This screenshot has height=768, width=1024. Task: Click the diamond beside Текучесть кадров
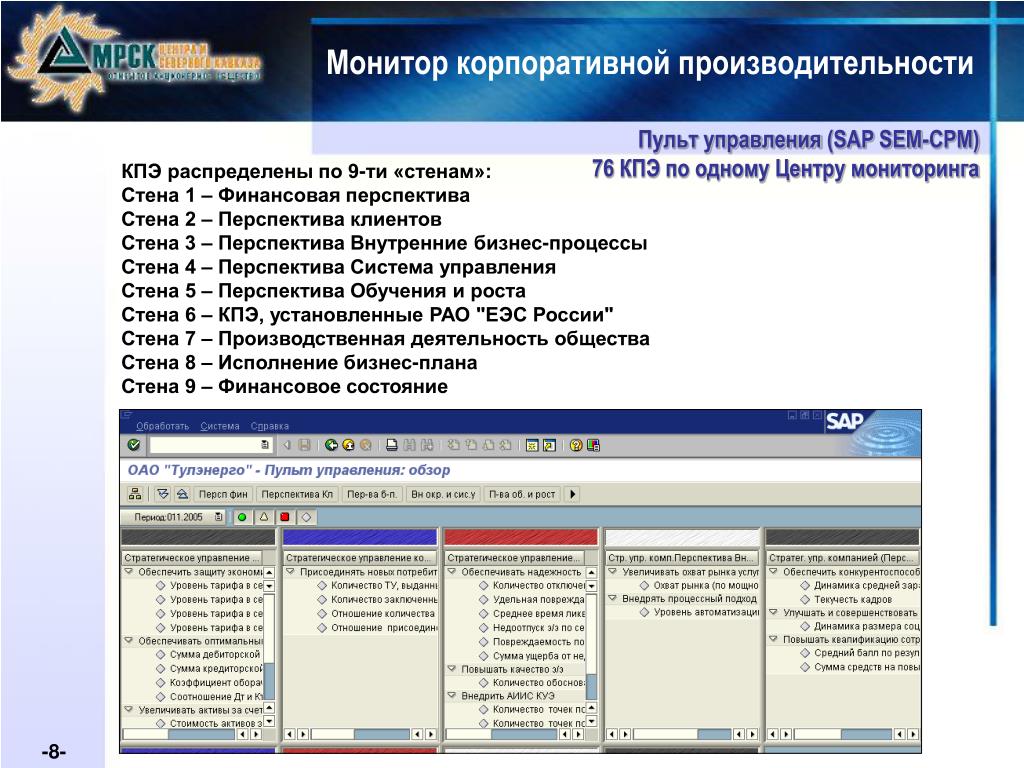[x=805, y=599]
